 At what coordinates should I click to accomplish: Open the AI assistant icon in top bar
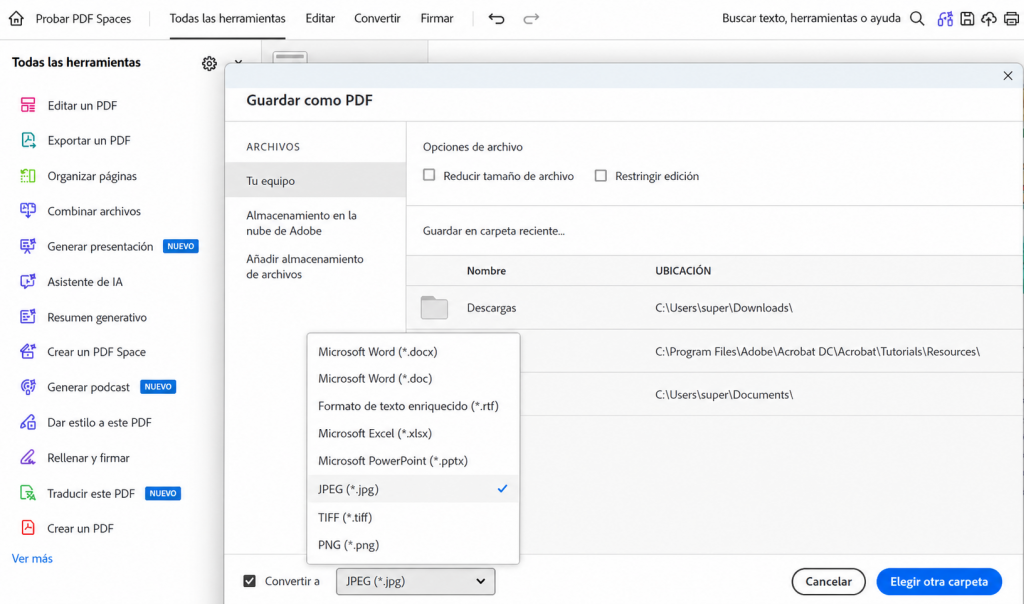[945, 18]
